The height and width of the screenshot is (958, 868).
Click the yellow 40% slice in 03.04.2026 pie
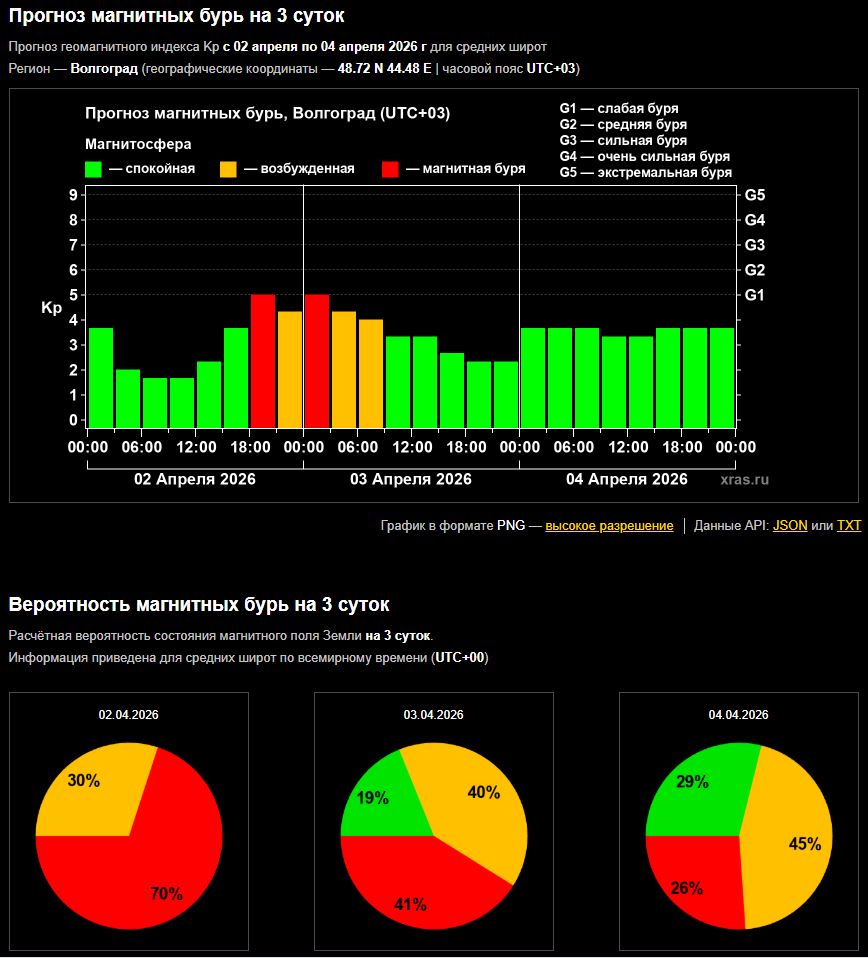point(475,800)
